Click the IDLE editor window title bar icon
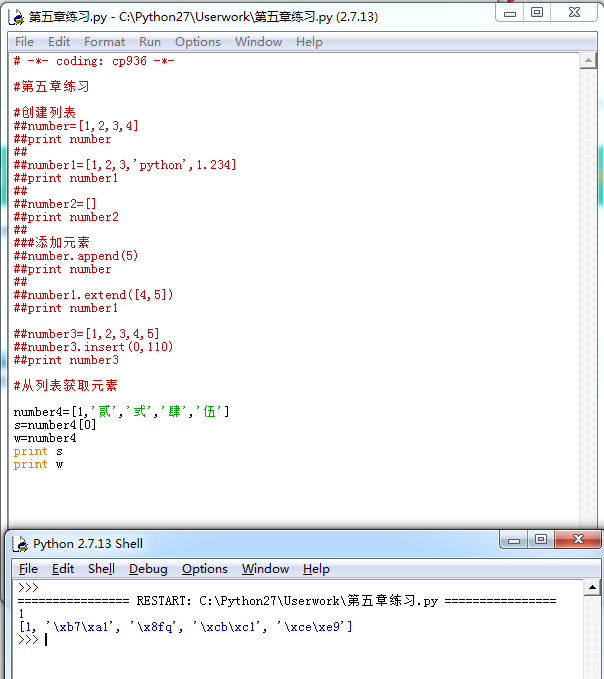 pyautogui.click(x=17, y=16)
